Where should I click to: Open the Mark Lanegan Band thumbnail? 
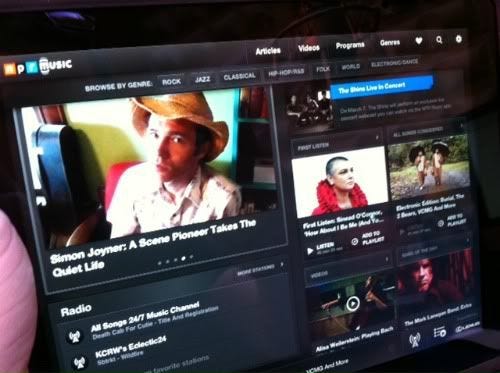pos(435,283)
